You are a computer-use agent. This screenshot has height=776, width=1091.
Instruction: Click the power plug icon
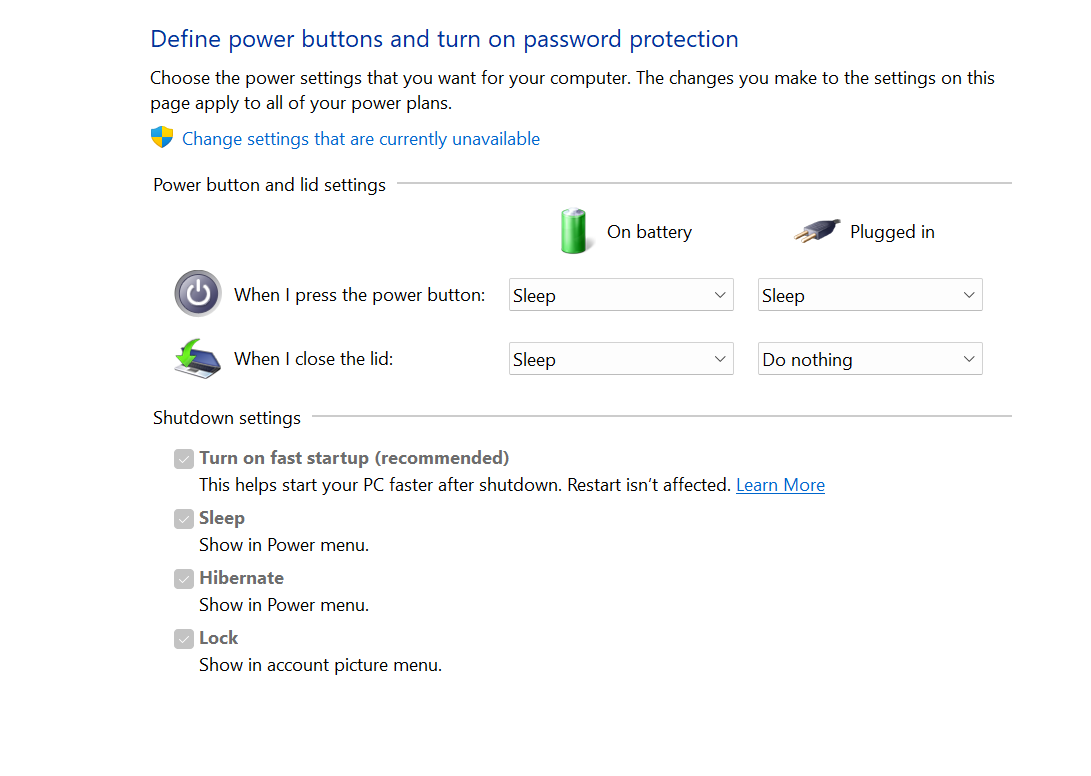click(817, 232)
